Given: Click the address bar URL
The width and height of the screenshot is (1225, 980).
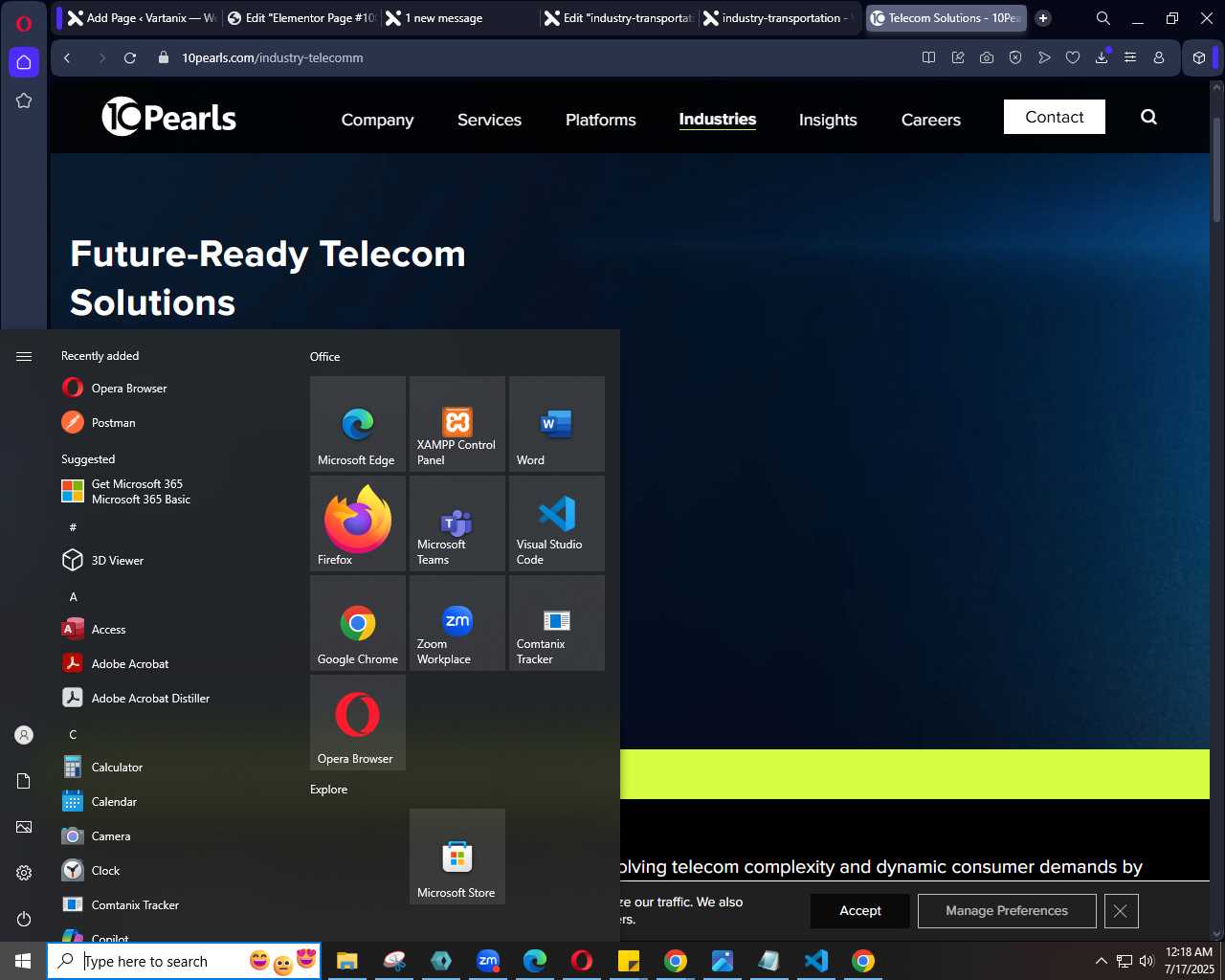Looking at the screenshot, I should 273,58.
